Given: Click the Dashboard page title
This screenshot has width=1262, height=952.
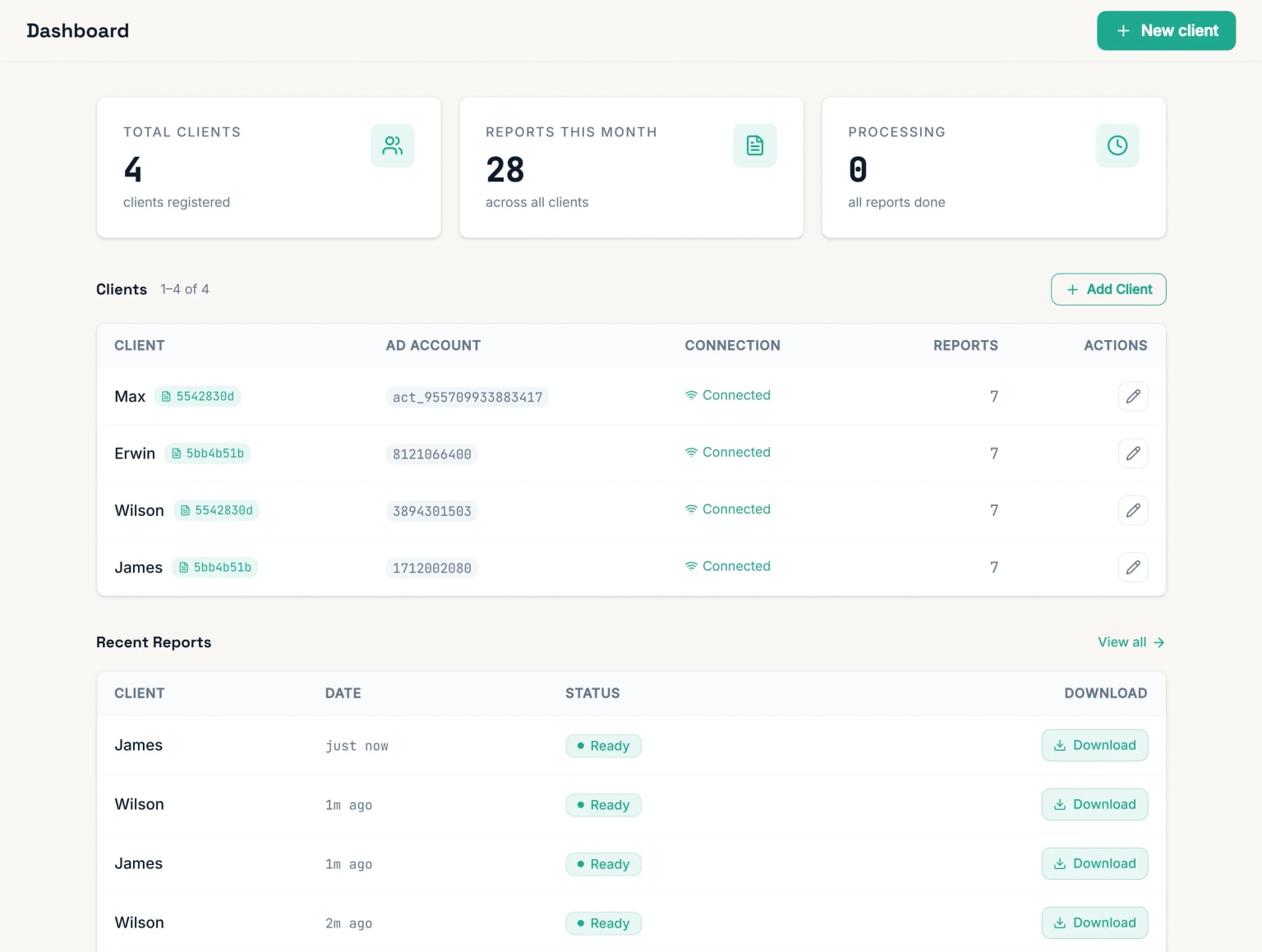Looking at the screenshot, I should 77,30.
